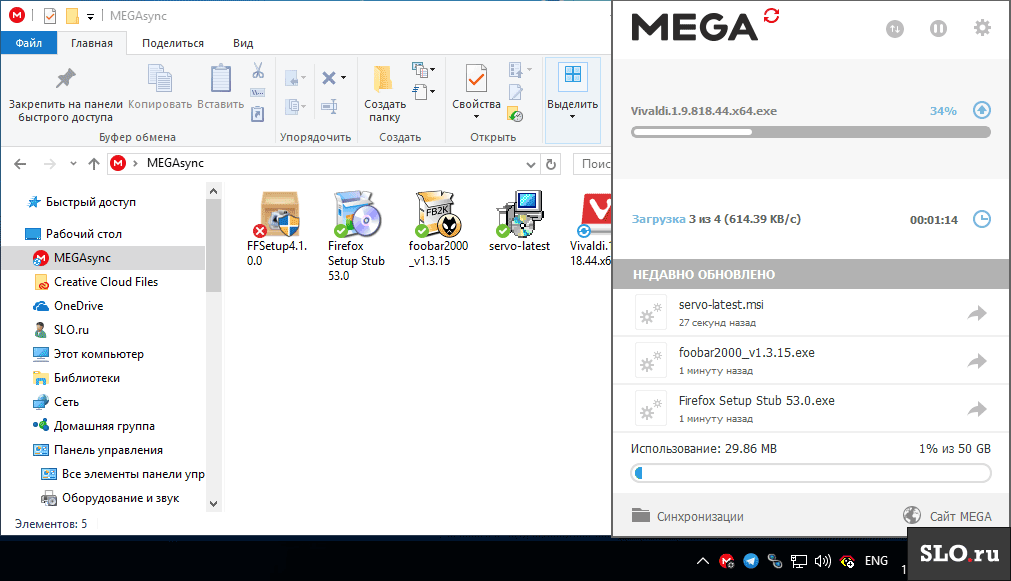Select Этот компьютер in navigation pane

coord(88,354)
